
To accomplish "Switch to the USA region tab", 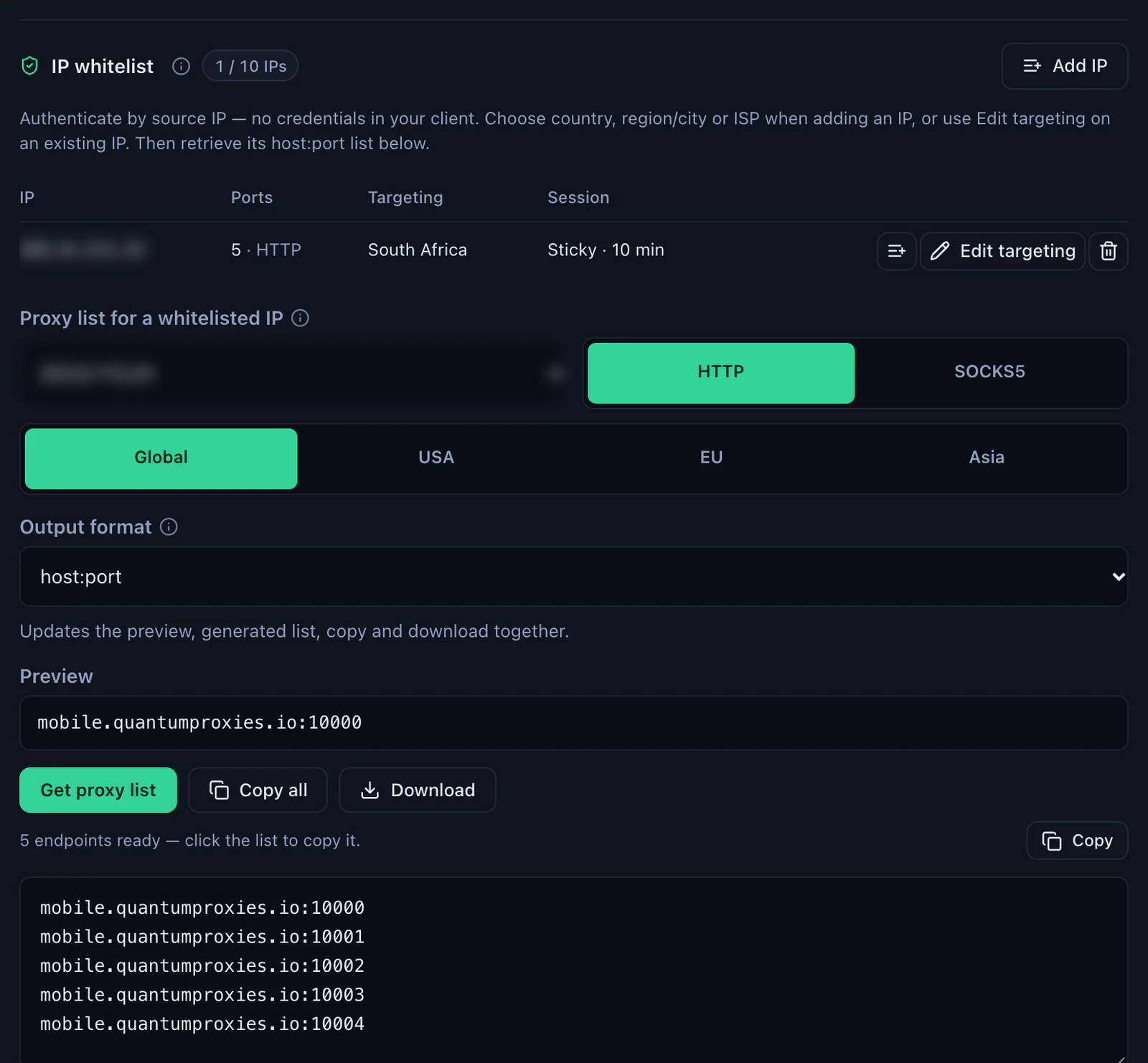I will [x=436, y=458].
